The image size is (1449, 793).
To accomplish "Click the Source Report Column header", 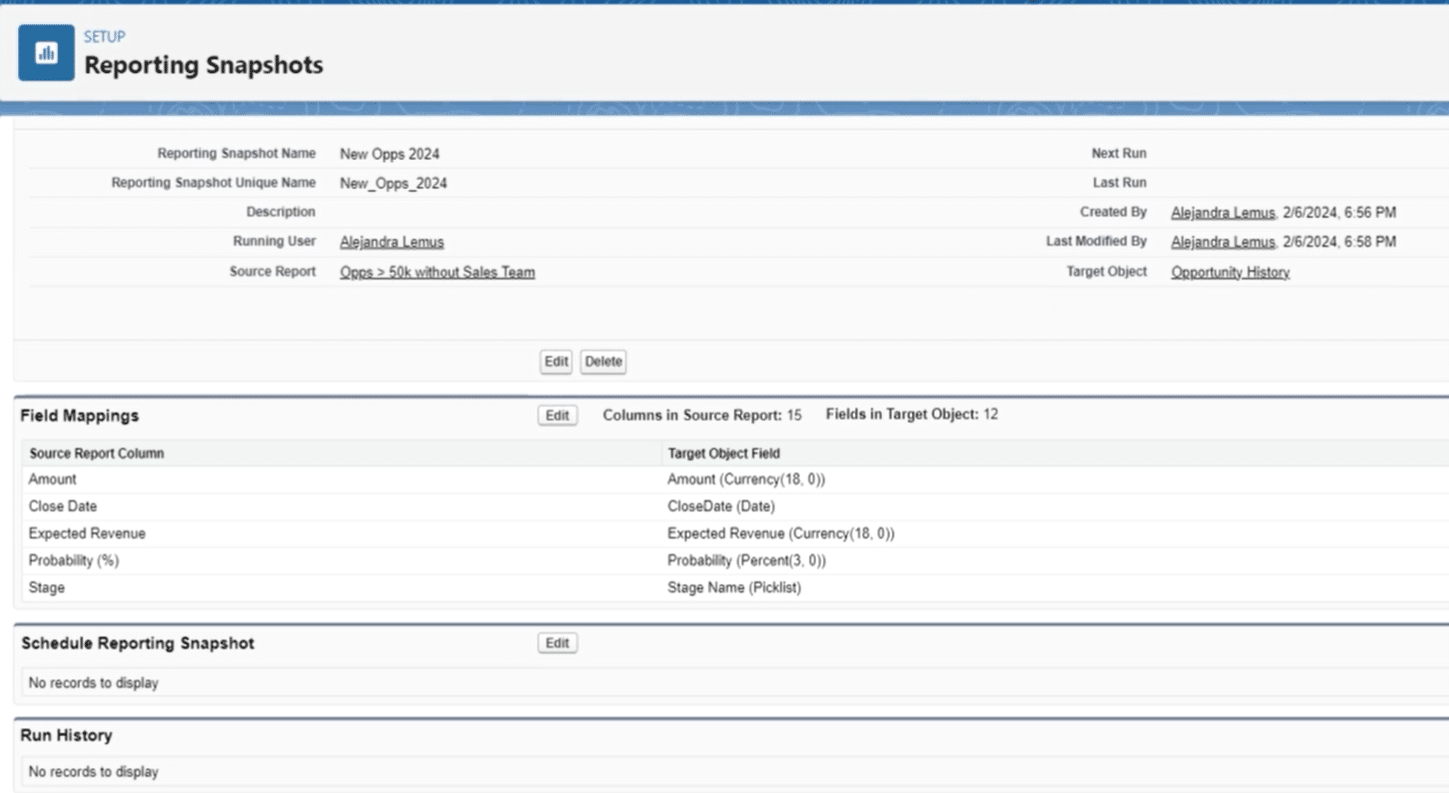I will click(96, 453).
